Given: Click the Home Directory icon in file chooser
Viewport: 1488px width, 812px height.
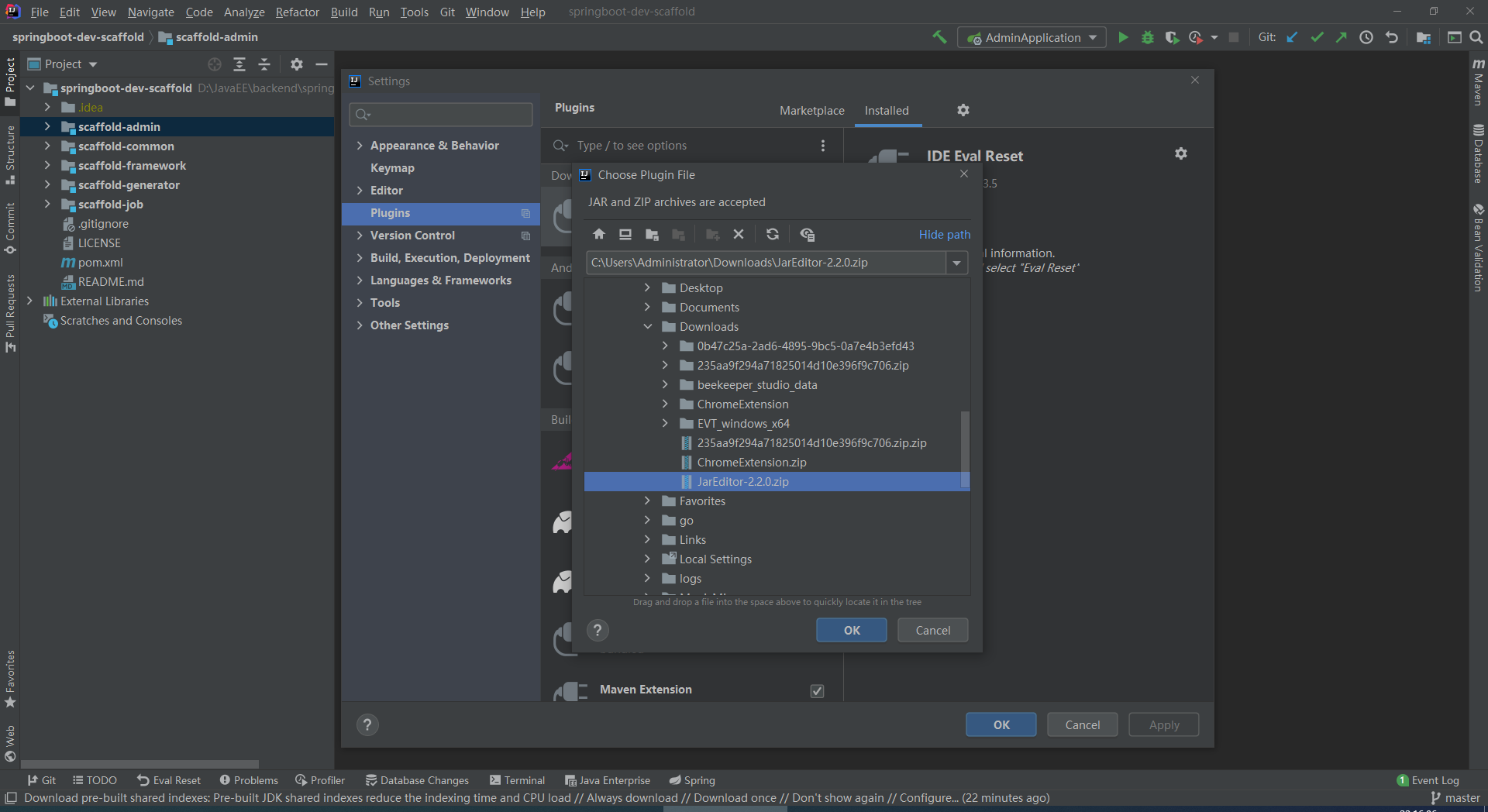Looking at the screenshot, I should point(599,234).
